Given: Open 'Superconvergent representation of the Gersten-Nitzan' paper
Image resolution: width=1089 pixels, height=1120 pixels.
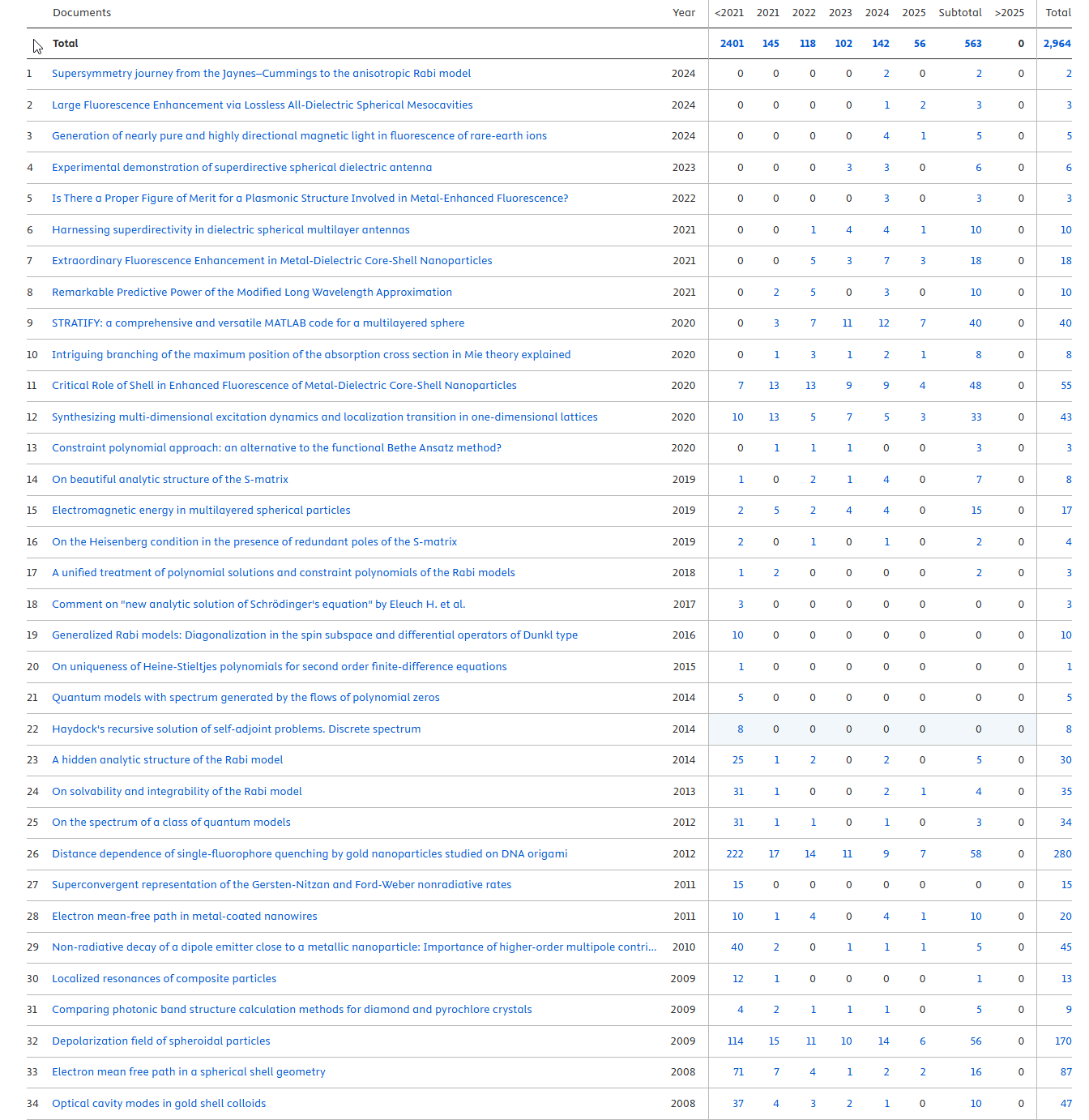Looking at the screenshot, I should [281, 885].
